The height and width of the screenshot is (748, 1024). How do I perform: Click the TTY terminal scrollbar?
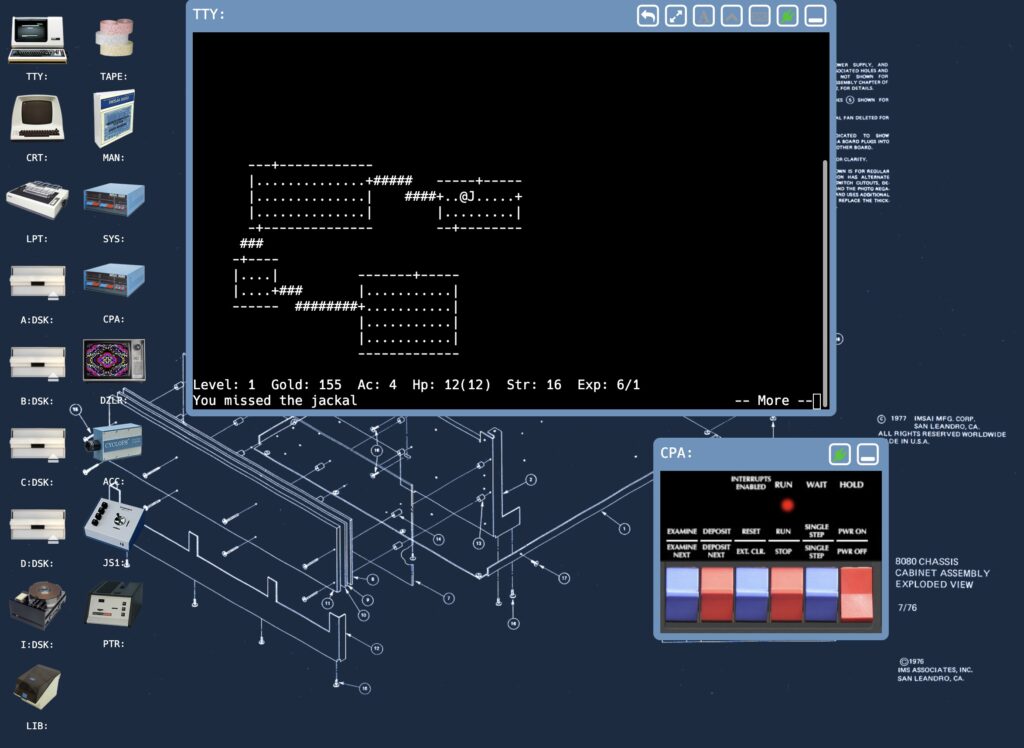pos(825,283)
